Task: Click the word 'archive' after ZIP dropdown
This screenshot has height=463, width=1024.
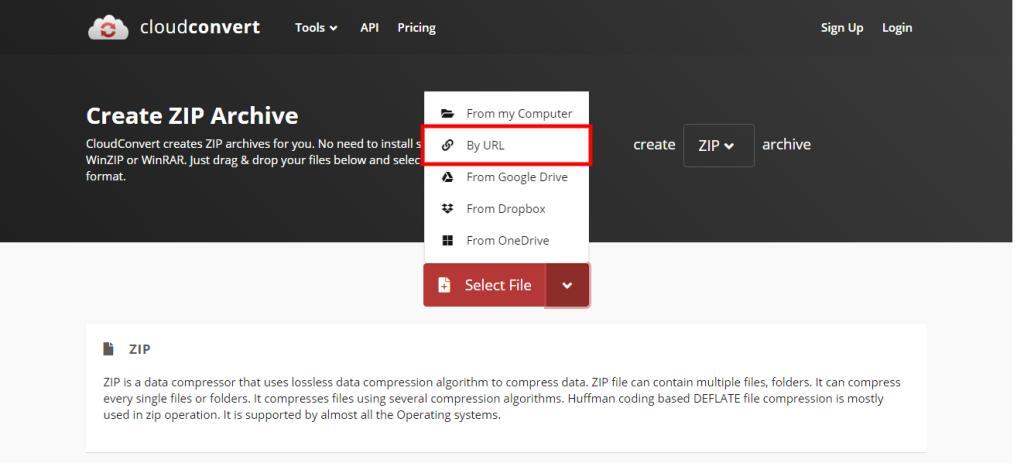Action: point(786,144)
